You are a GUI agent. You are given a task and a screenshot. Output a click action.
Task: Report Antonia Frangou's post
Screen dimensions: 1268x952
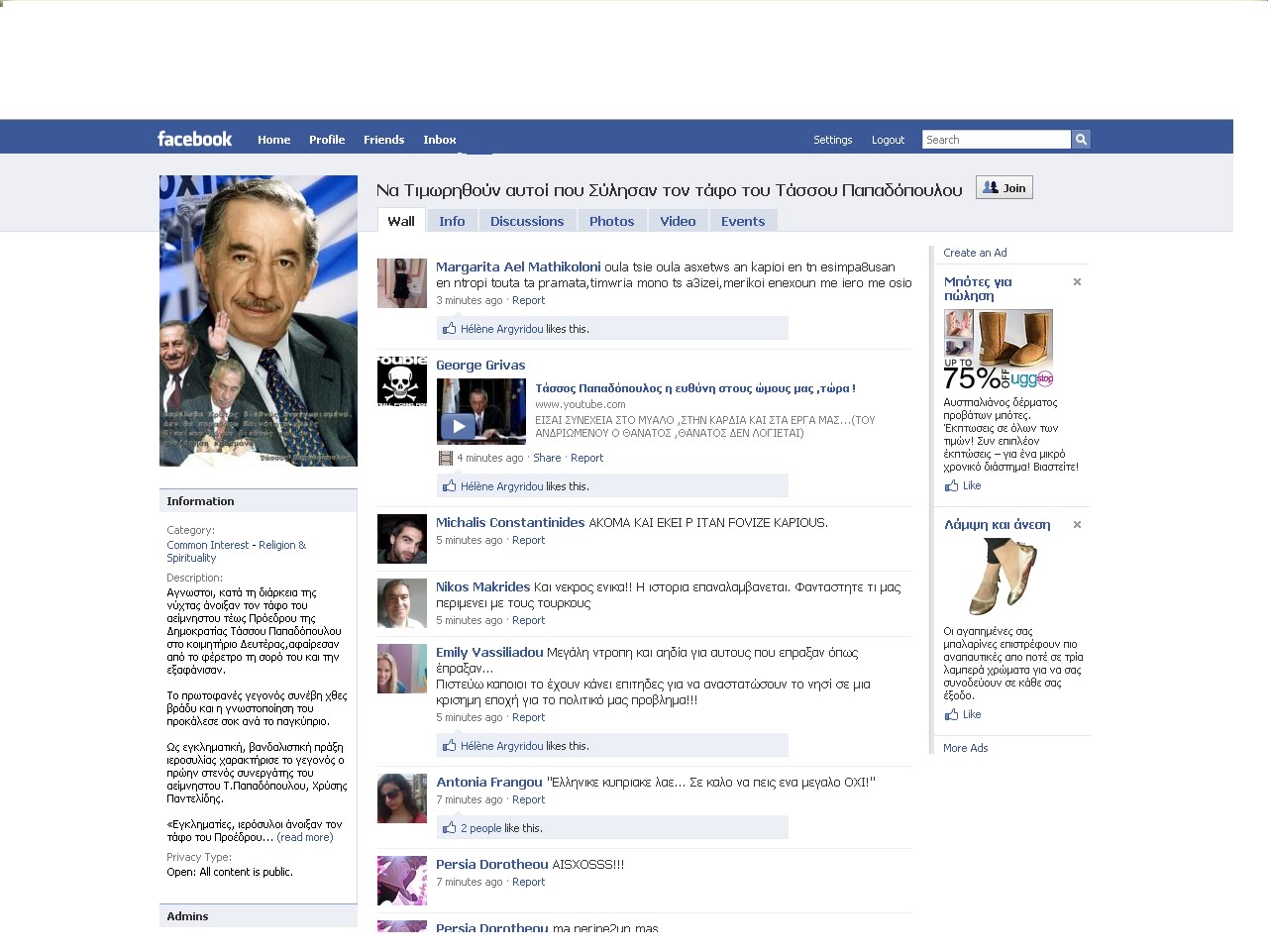tap(528, 799)
